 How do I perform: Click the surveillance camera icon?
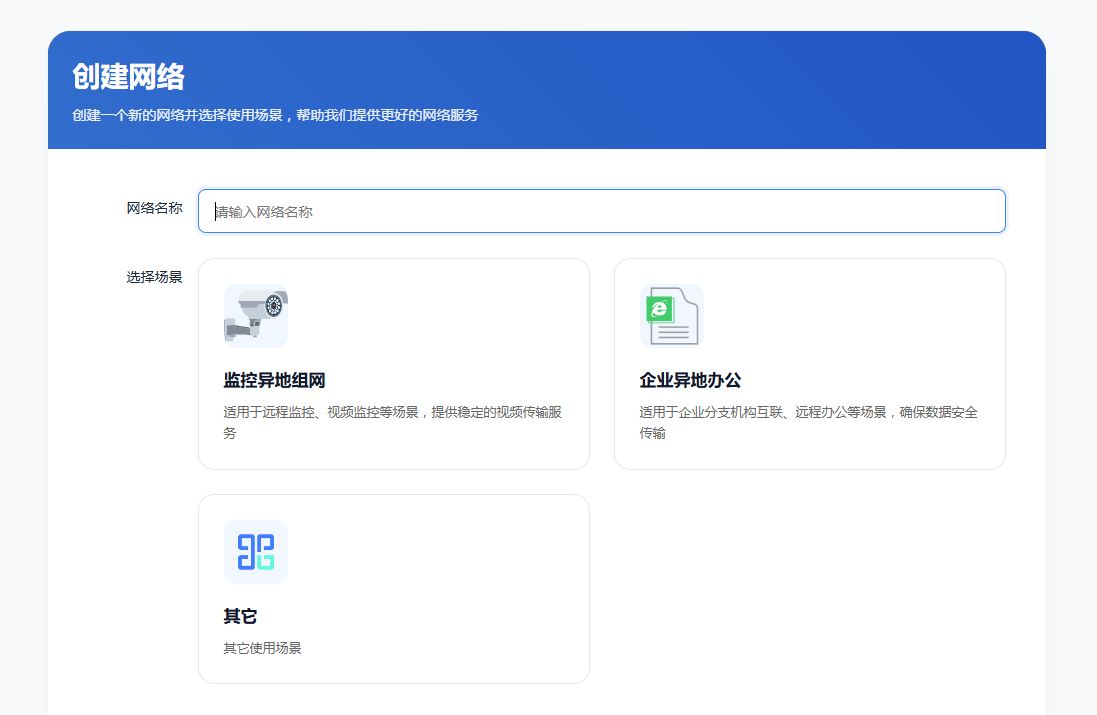255,316
